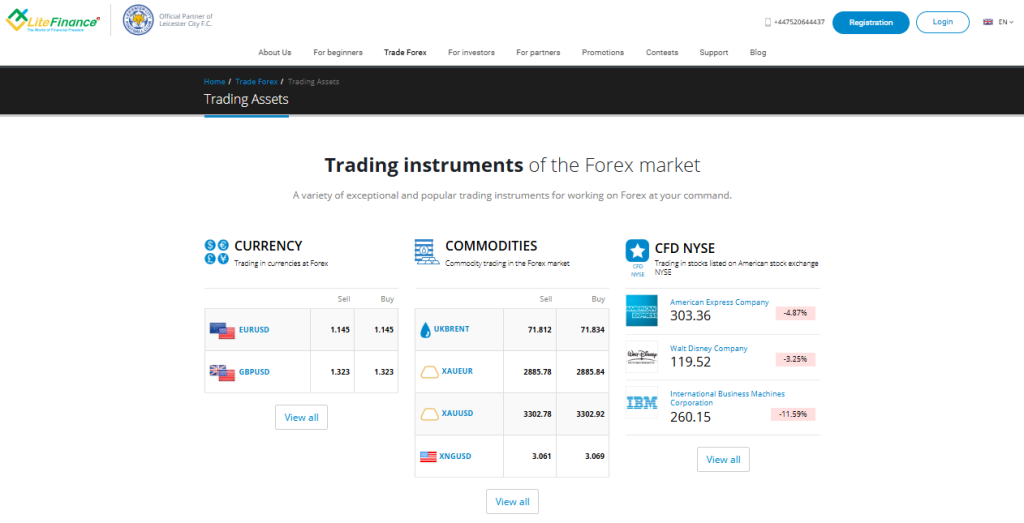This screenshot has height=523, width=1024.
Task: Open the GBPUSD instrument link
Action: pyautogui.click(x=254, y=372)
